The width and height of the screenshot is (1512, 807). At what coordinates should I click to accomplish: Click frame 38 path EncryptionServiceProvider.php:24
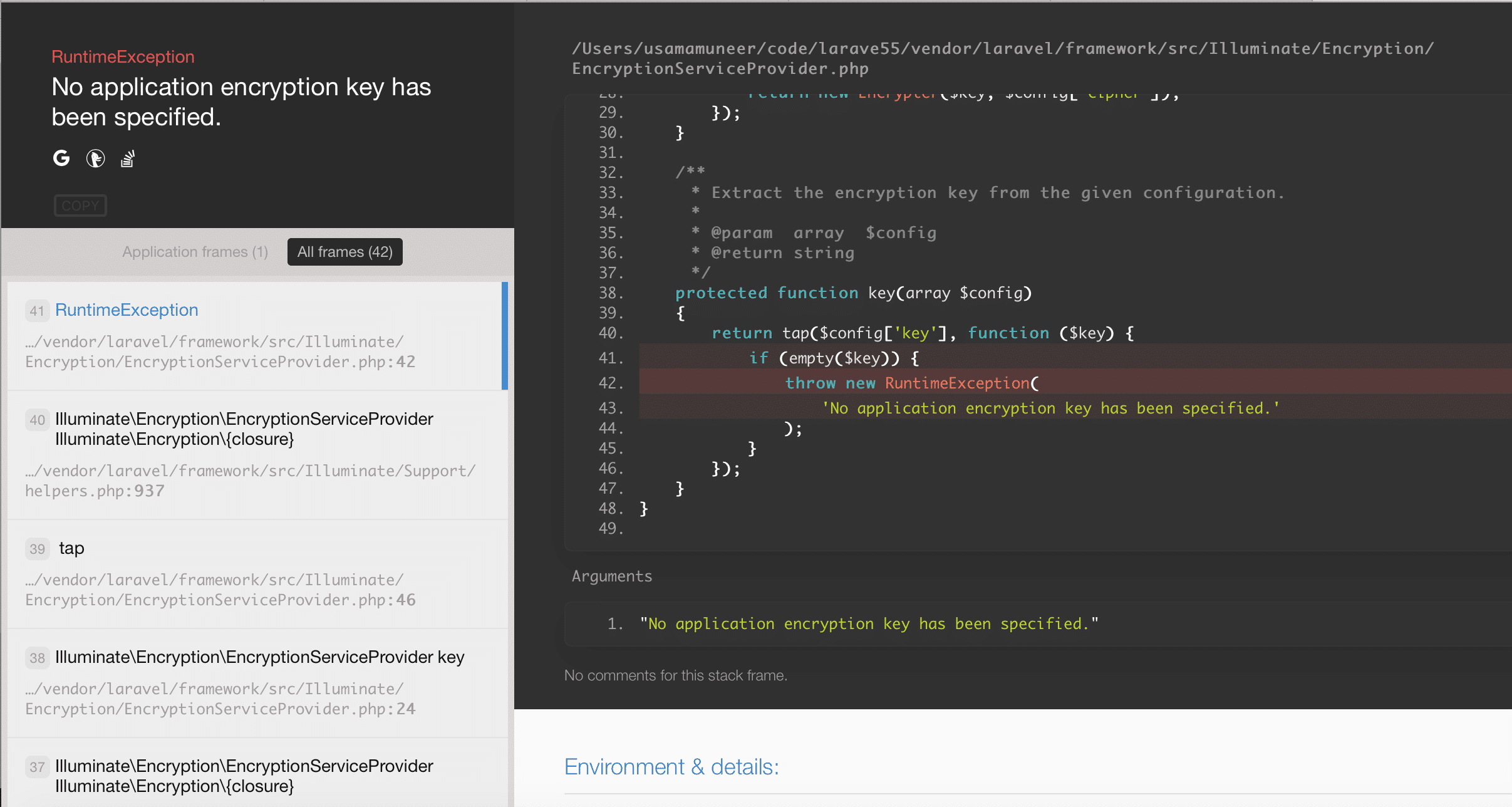[x=220, y=699]
